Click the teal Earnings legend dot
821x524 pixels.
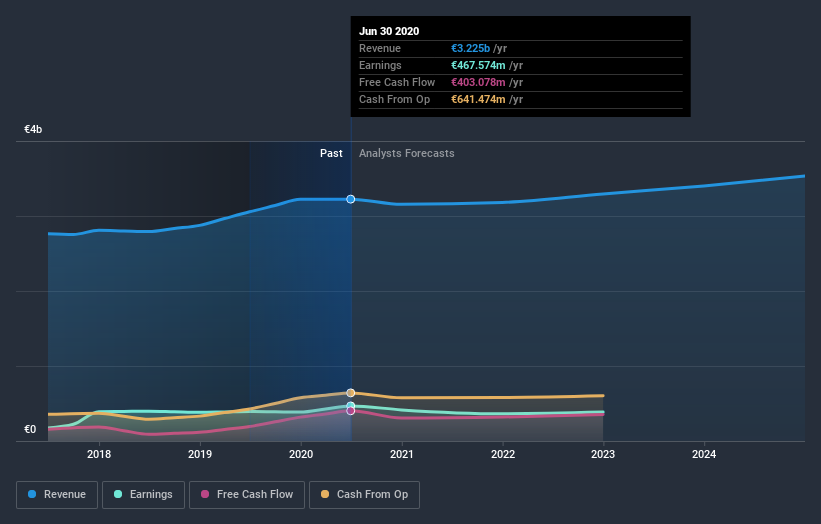point(118,494)
